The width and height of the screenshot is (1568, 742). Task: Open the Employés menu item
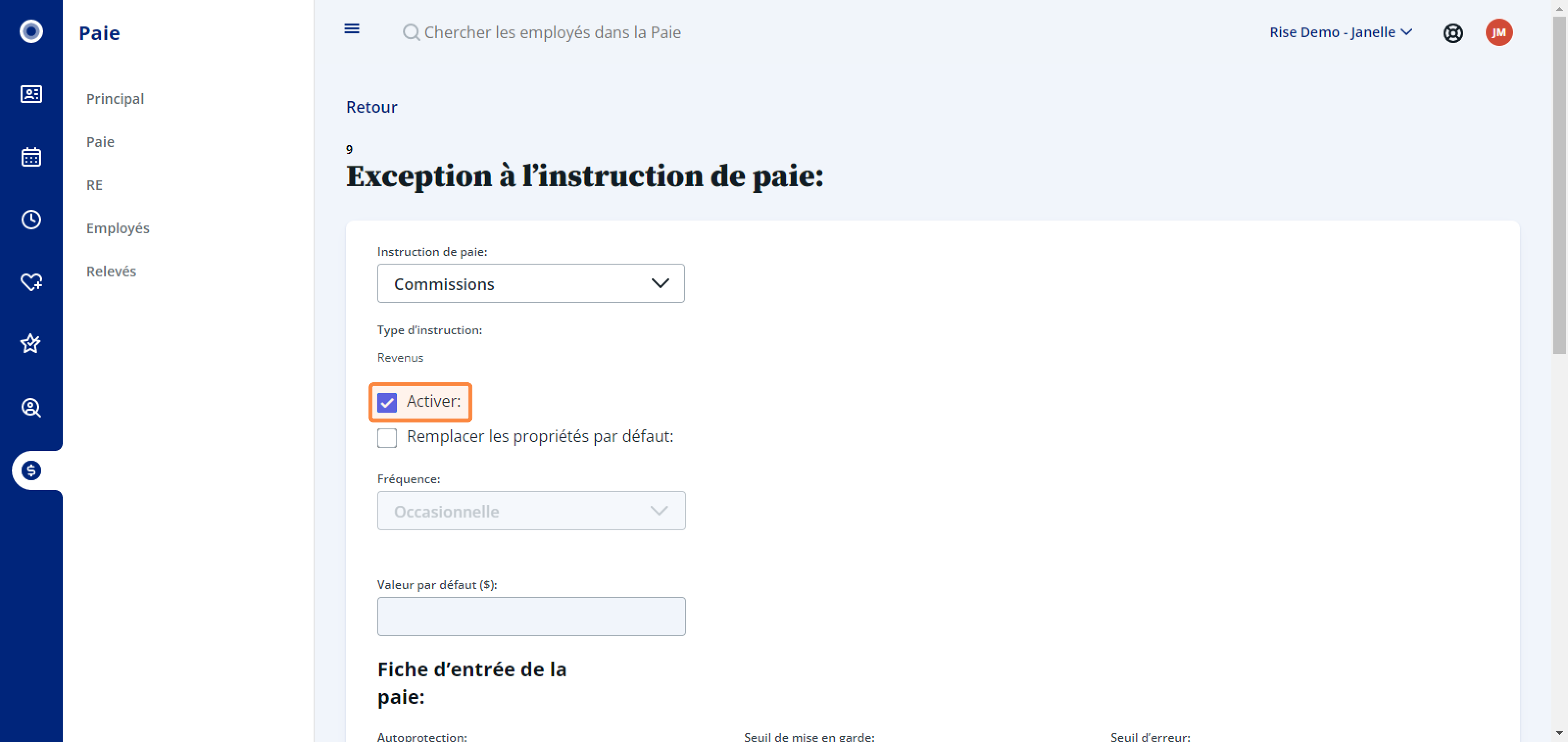click(118, 228)
